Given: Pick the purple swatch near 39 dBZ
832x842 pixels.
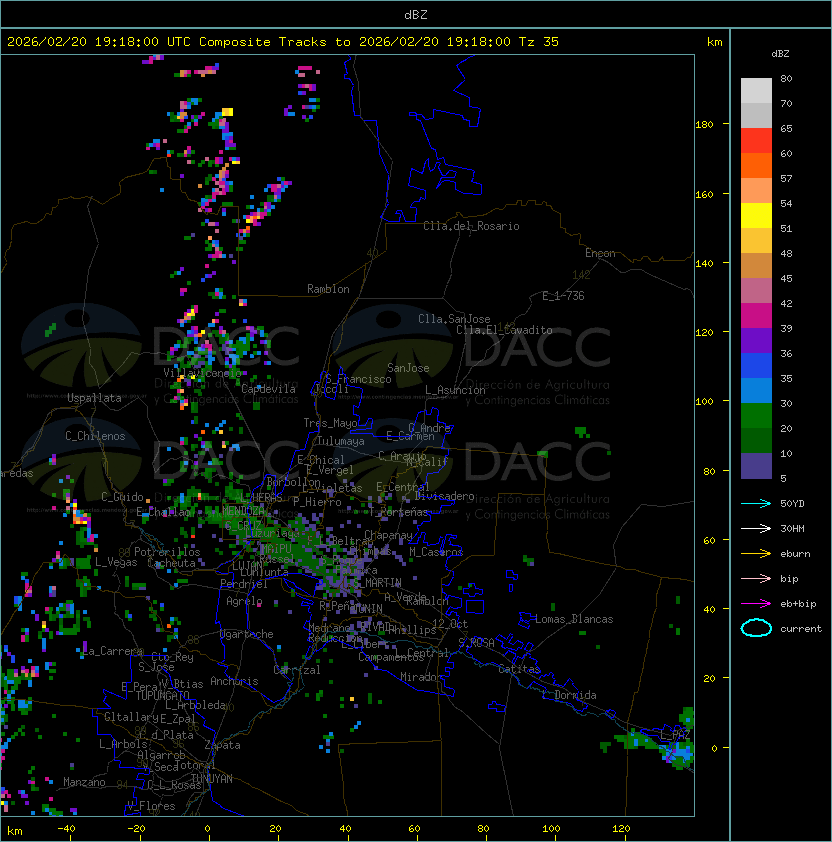Looking at the screenshot, I should [756, 340].
